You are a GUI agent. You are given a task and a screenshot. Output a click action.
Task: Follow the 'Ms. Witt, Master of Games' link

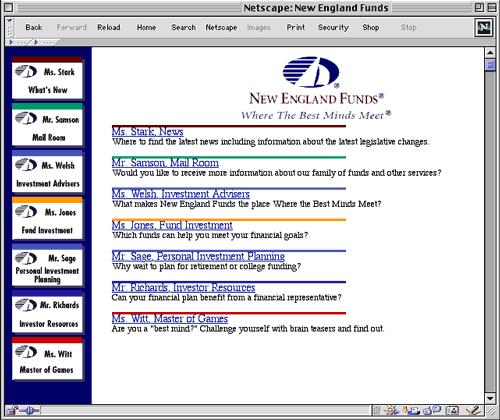[x=170, y=319]
